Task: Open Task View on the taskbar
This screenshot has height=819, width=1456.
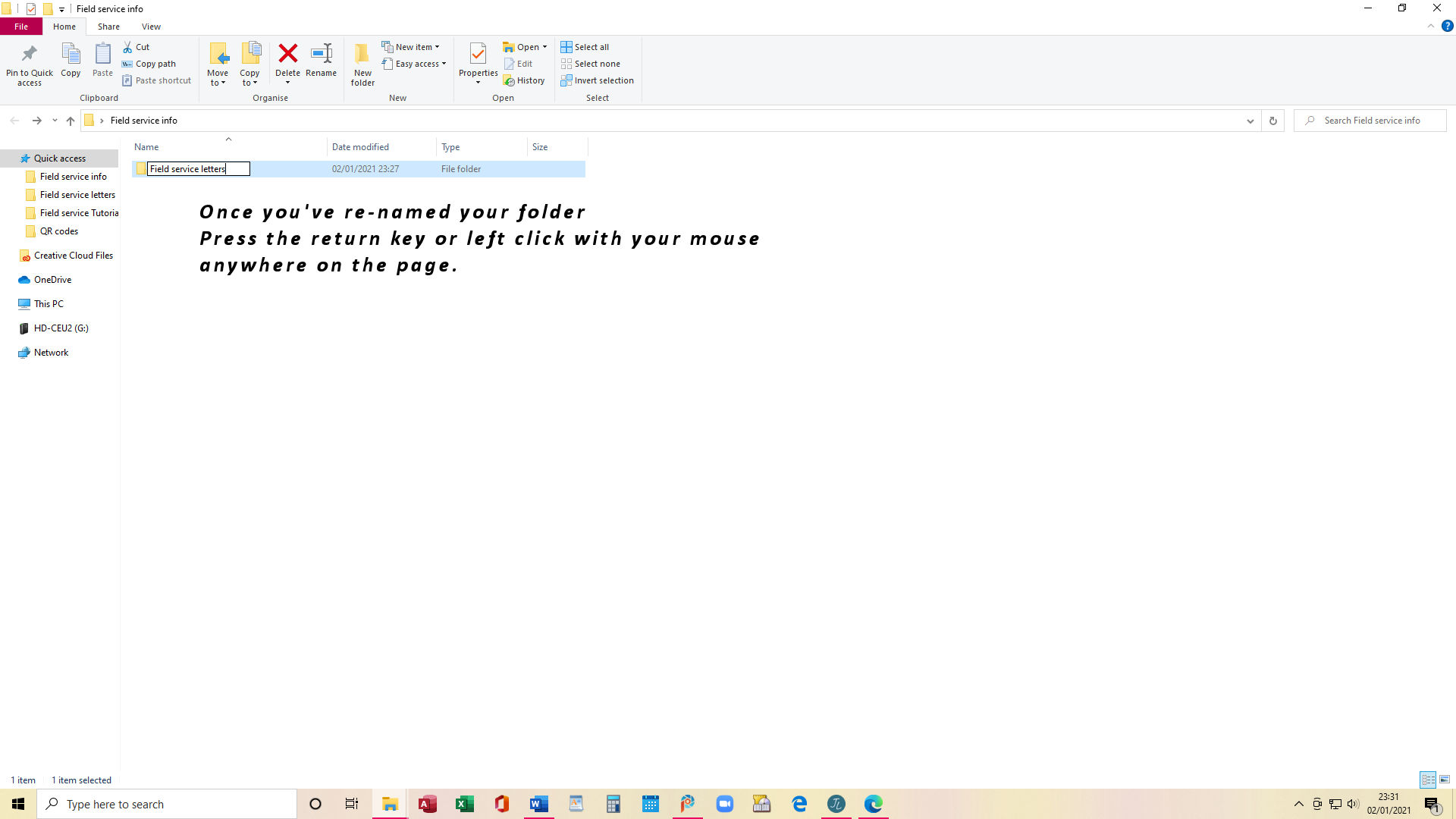Action: click(352, 804)
